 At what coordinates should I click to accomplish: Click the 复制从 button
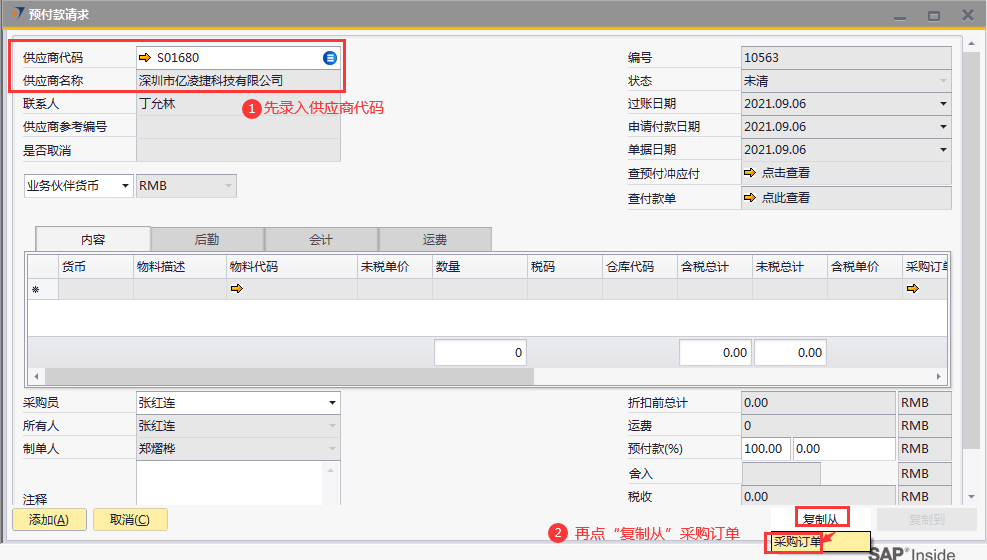coord(824,519)
